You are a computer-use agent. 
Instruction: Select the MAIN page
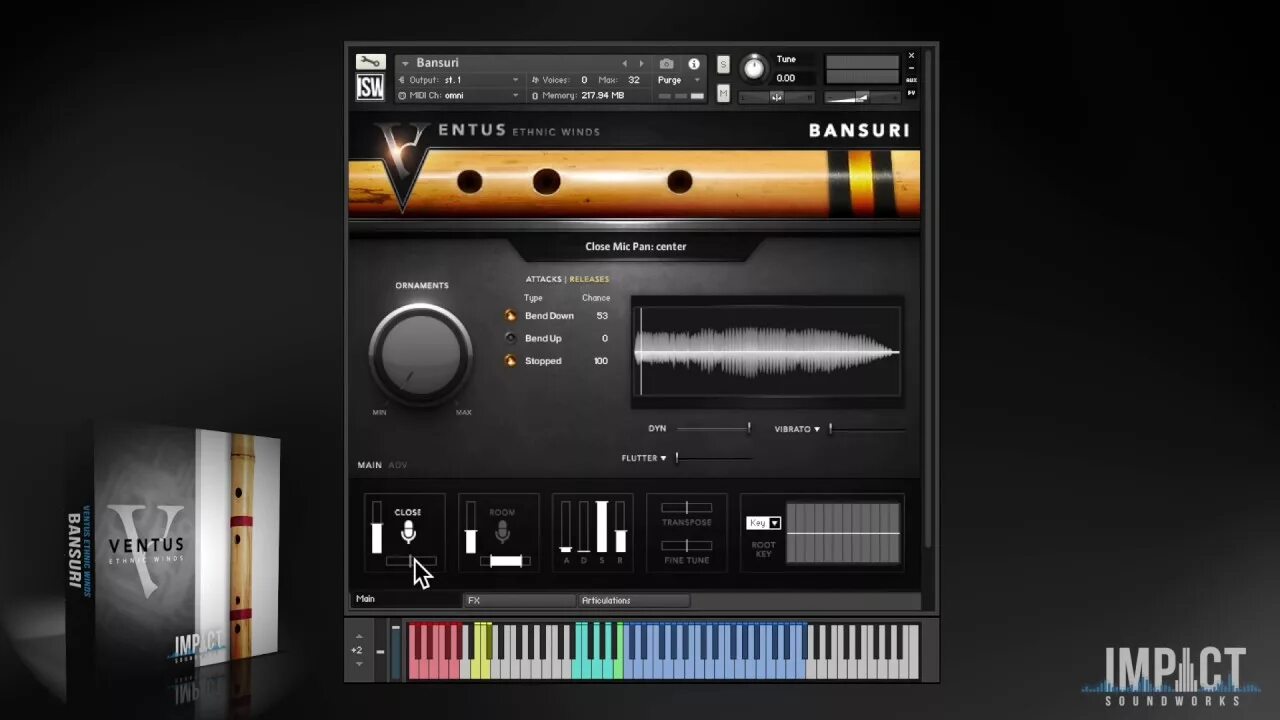(370, 465)
